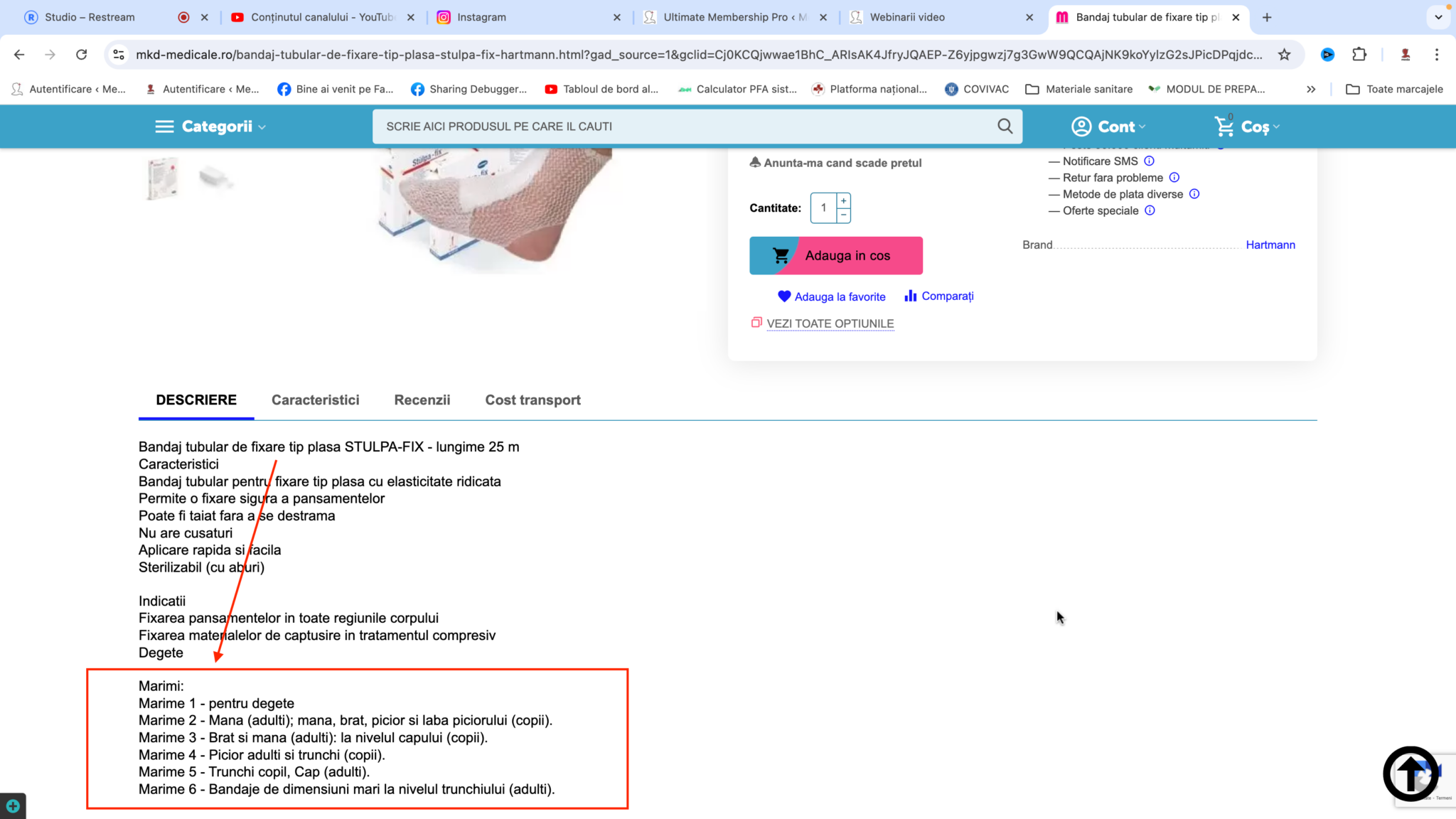
Task: Open the Chrome tab search dropdown arrow
Action: click(x=1438, y=17)
